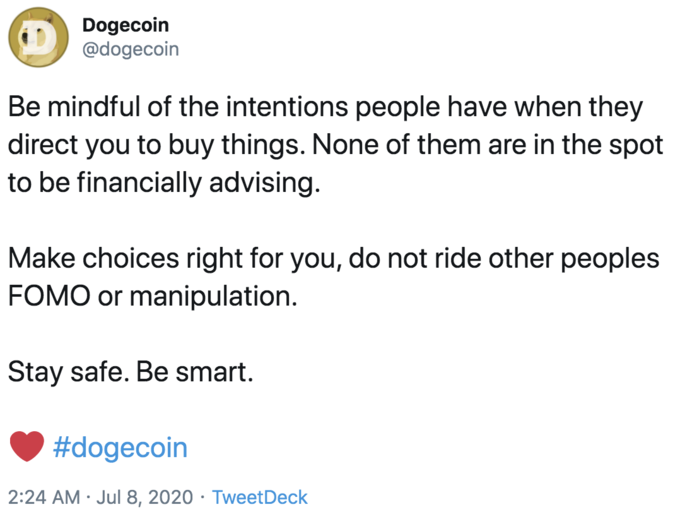
Task: Click the phrase "do not ride other peoples"
Action: pos(504,258)
